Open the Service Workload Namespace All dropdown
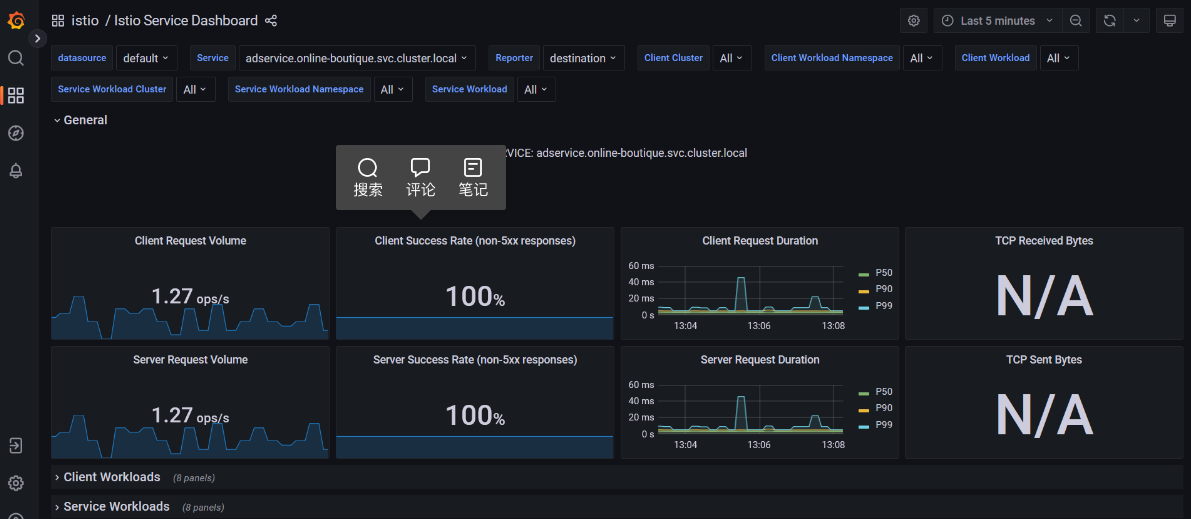 (393, 90)
